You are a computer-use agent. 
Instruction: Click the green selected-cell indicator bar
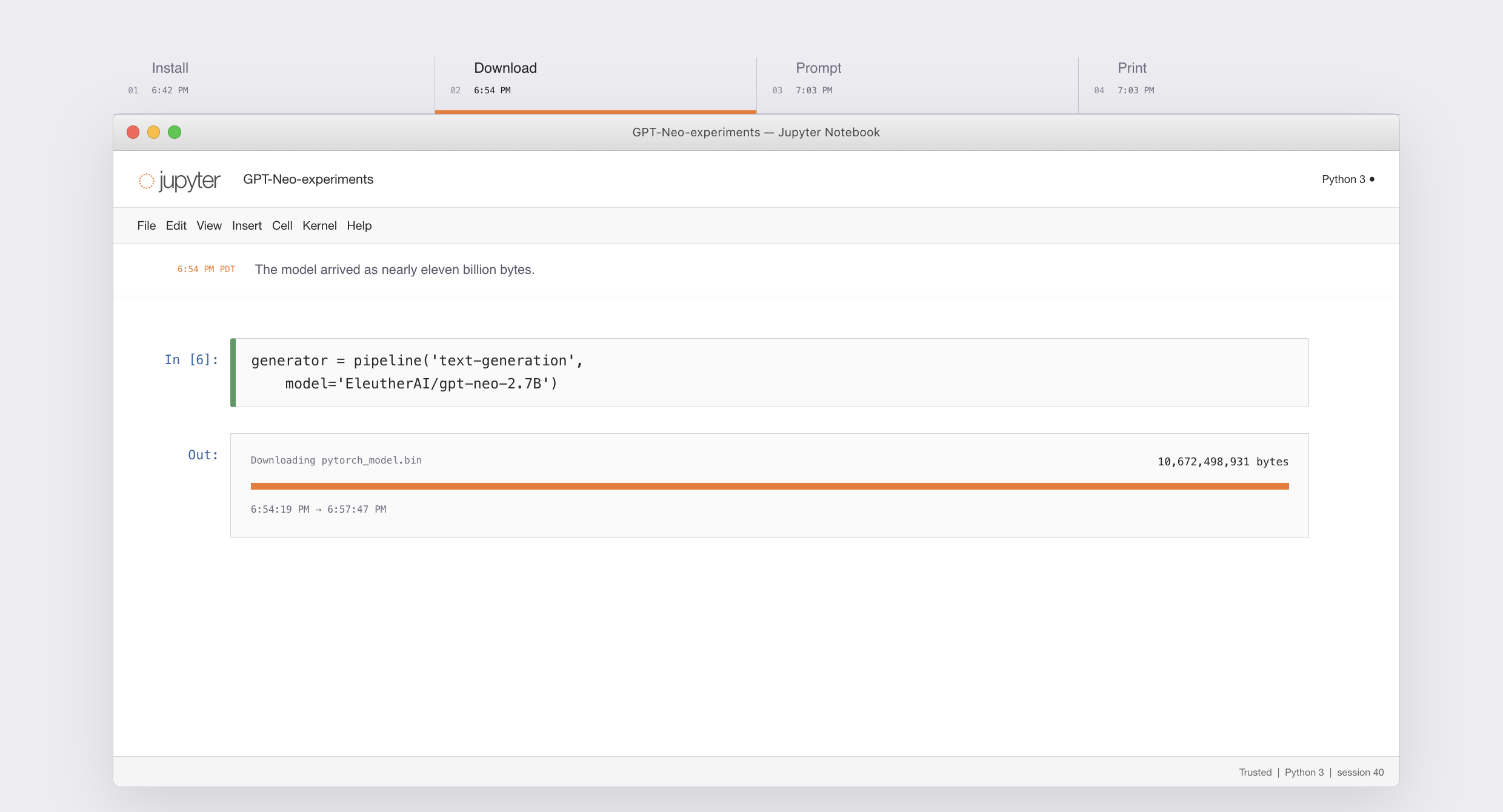coord(233,373)
